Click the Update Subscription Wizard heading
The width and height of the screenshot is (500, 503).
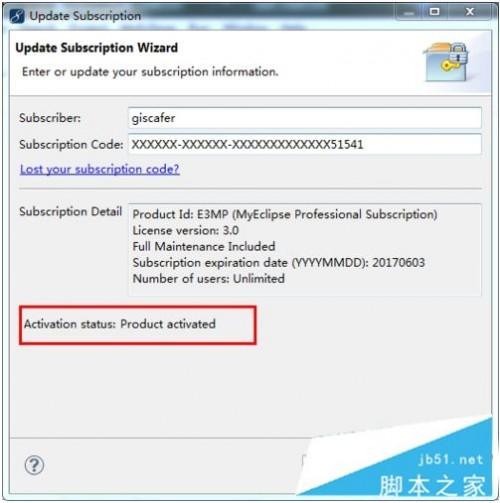tap(96, 48)
